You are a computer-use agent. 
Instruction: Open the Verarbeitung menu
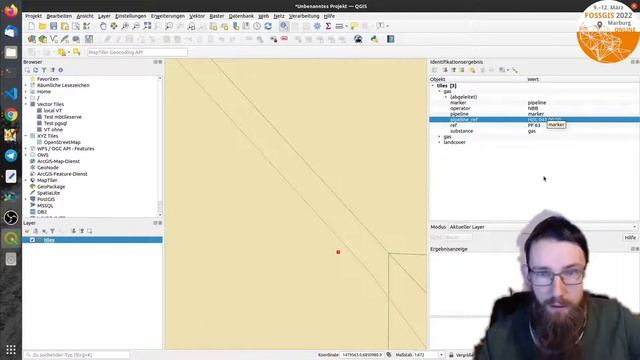(x=304, y=16)
